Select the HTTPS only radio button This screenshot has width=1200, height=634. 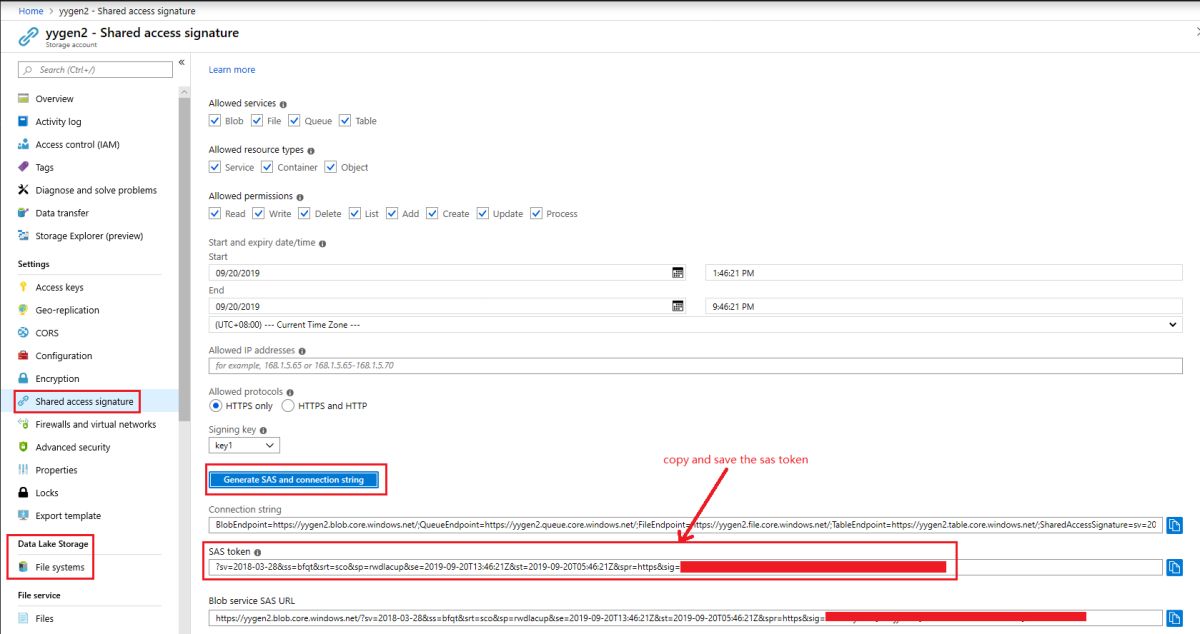(215, 406)
